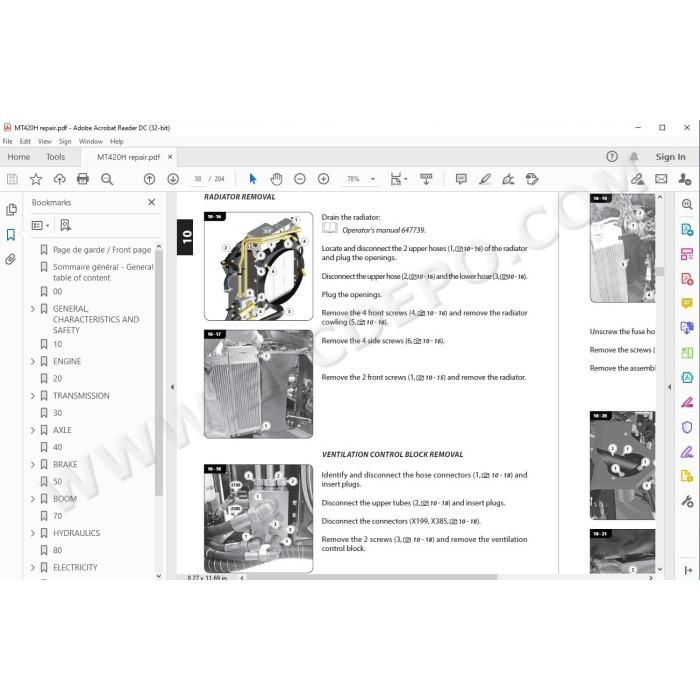The image size is (700, 700).
Task: Open the Edit menu
Action: 25,142
